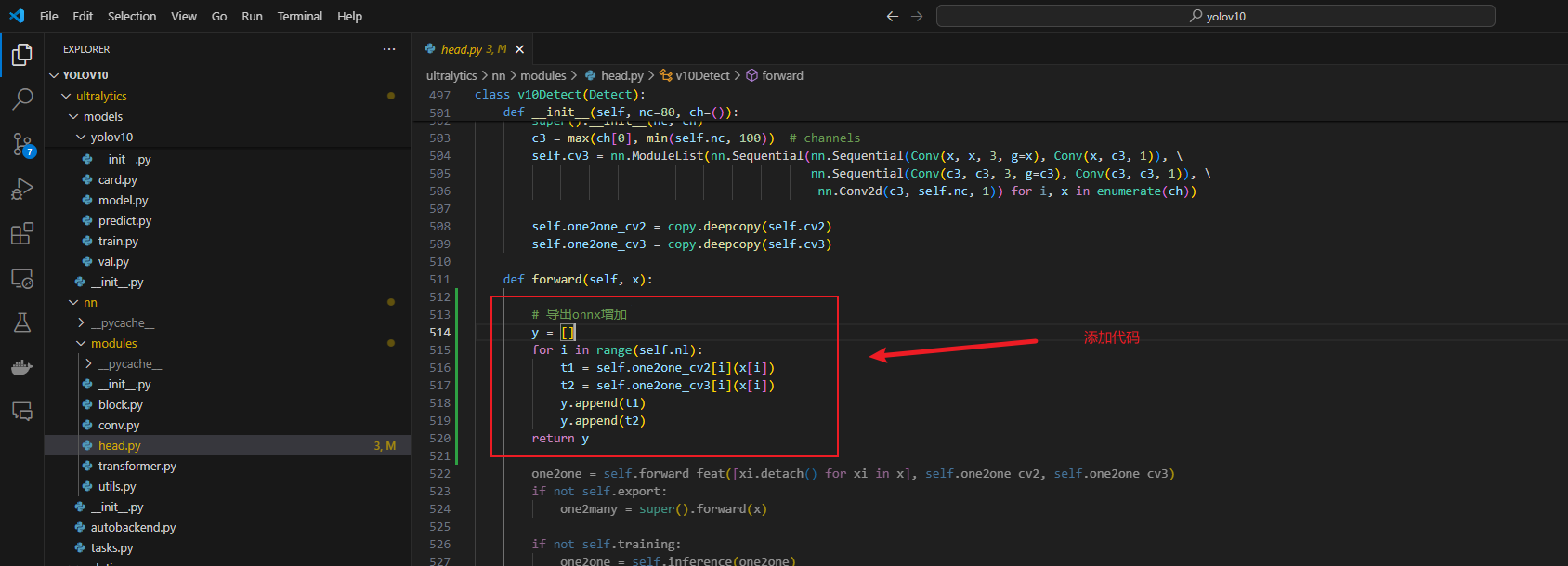
Task: Collapse the ultralytics folder
Action: pos(228,96)
